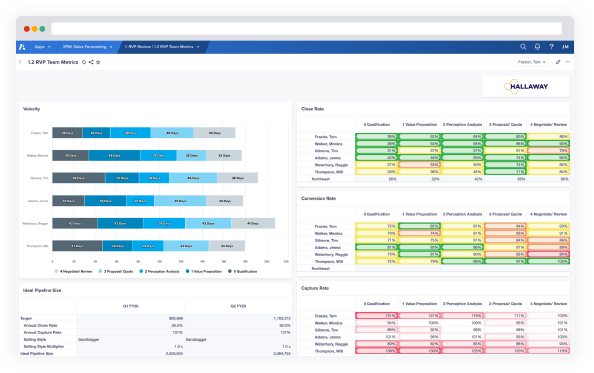Select Walker, Monica's dark blue velocity segment
594x373 pixels.
(114, 156)
